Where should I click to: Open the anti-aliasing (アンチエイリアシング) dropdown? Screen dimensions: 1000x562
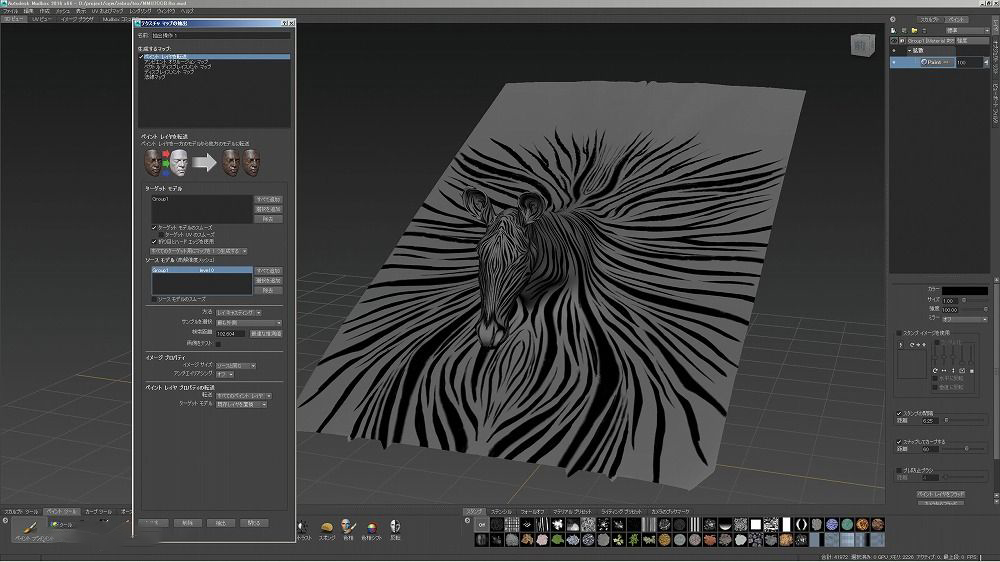pos(224,374)
